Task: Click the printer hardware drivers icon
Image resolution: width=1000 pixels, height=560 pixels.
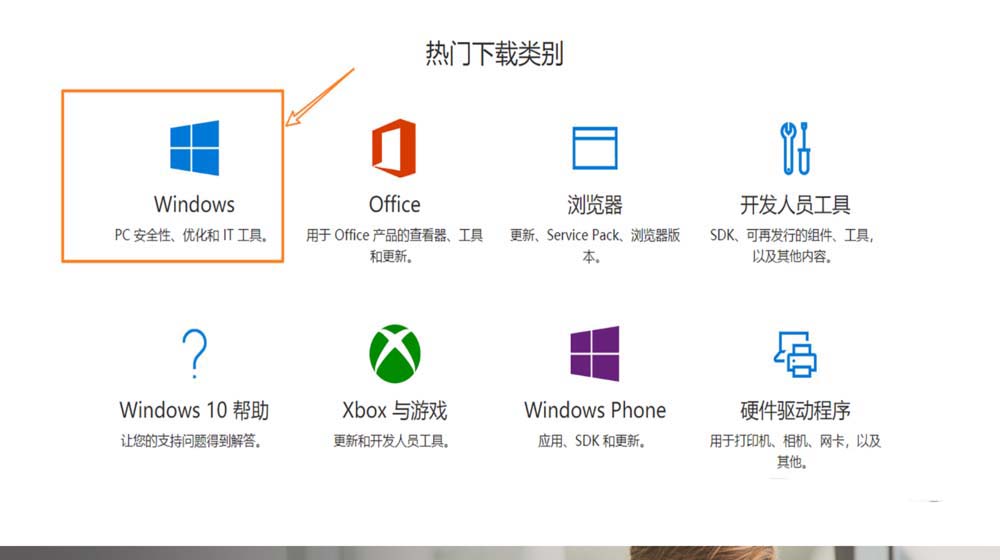Action: (x=795, y=354)
